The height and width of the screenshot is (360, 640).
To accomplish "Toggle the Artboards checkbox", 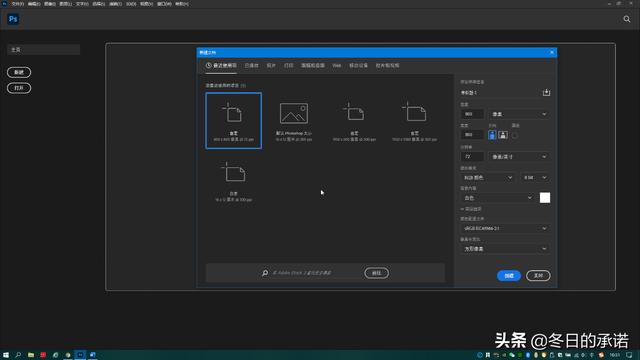I will point(515,136).
